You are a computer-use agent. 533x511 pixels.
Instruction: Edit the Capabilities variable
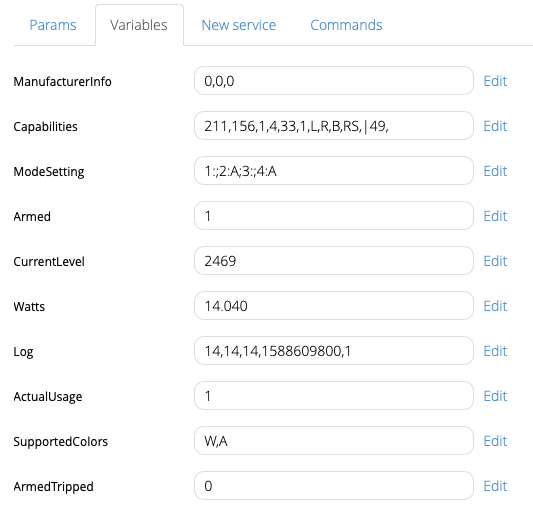495,126
